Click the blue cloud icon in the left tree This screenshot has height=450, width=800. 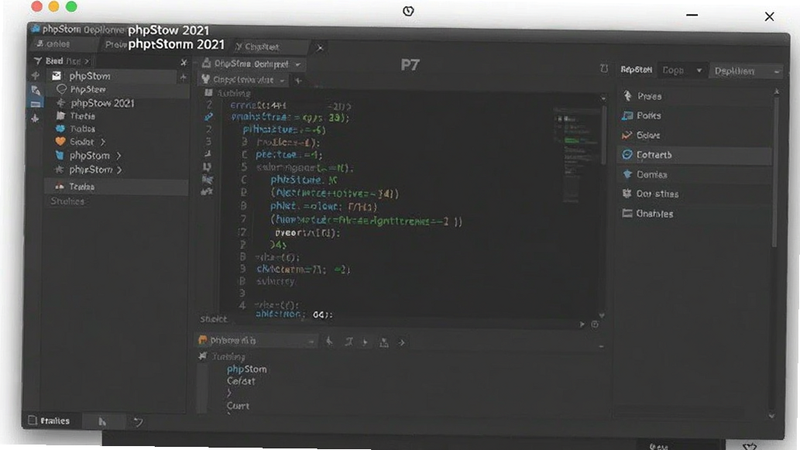pyautogui.click(x=60, y=129)
